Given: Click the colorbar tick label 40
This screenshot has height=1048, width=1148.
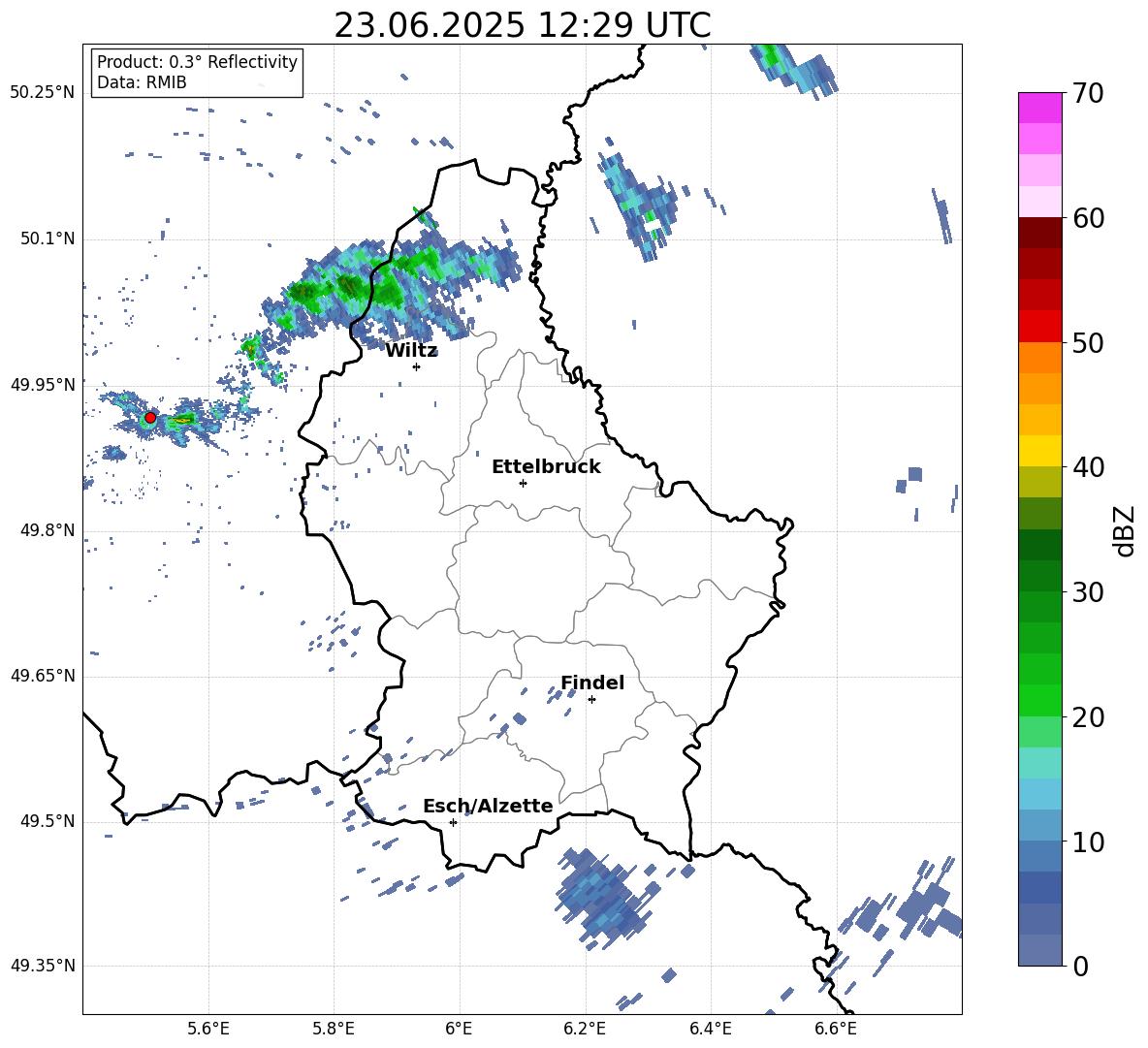Looking at the screenshot, I should pyautogui.click(x=1088, y=467).
